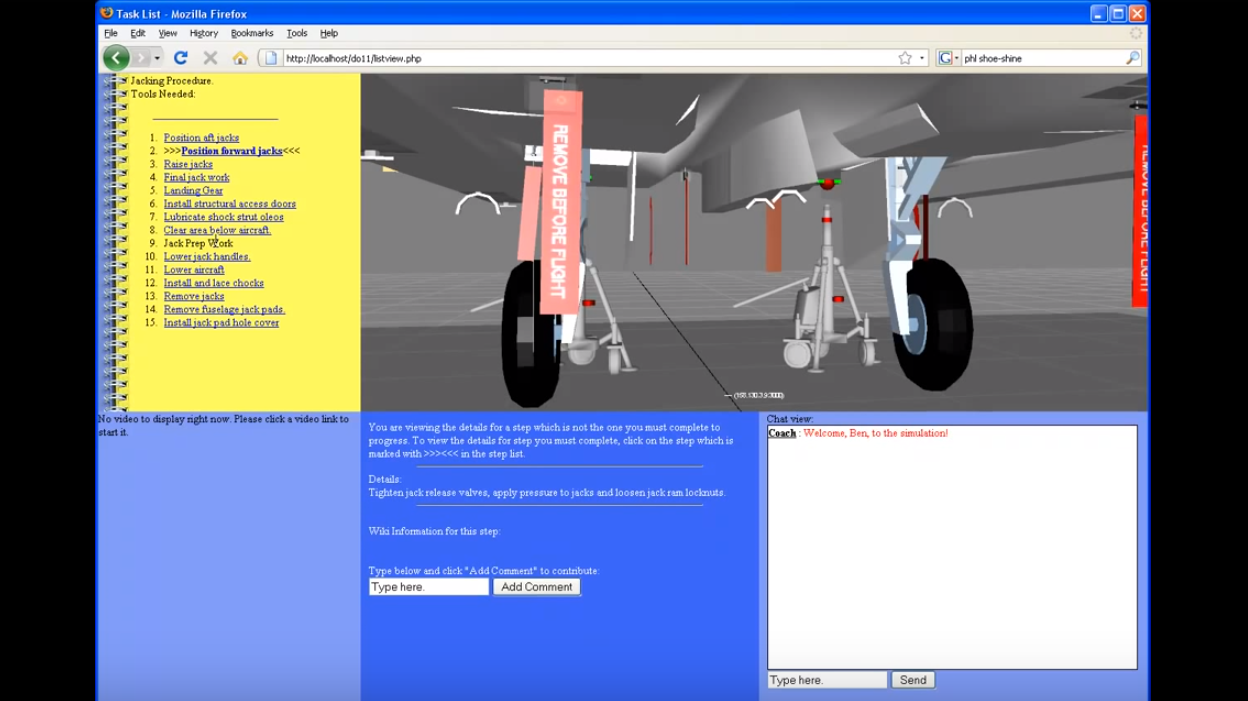This screenshot has height=701, width=1248.
Task: Click the Forward navigation arrow
Action: 141,58
